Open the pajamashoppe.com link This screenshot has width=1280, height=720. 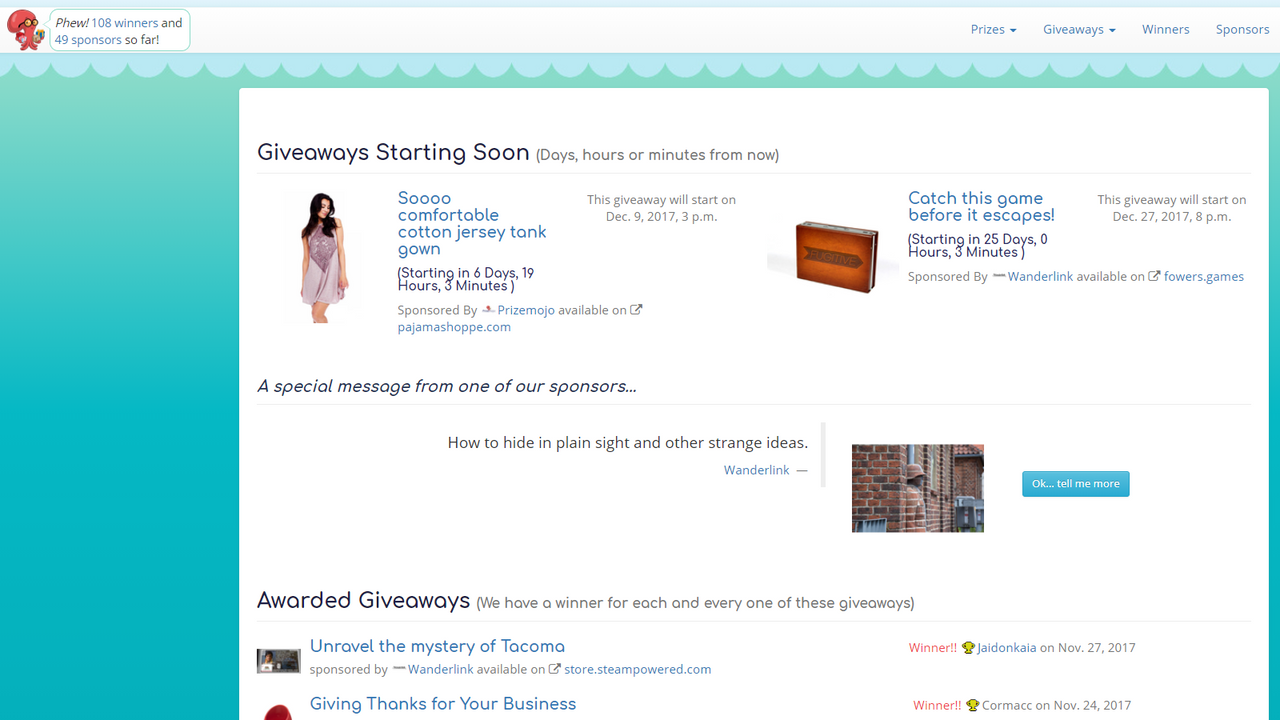(x=454, y=326)
